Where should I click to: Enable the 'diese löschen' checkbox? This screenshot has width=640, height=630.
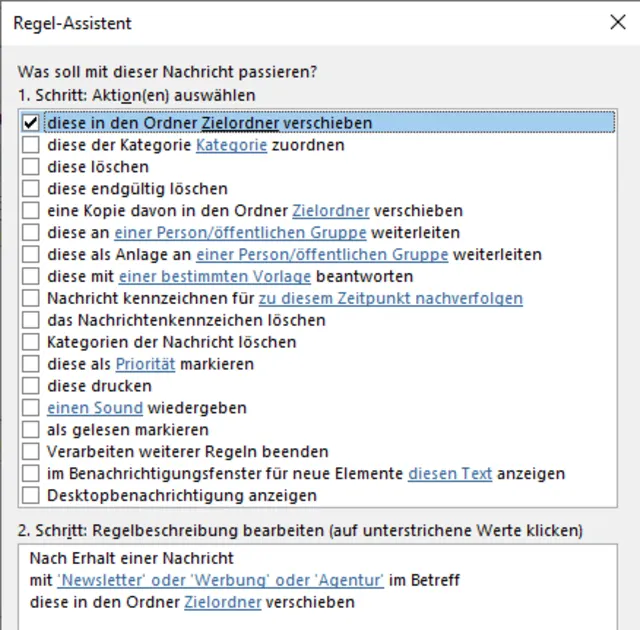click(30, 167)
